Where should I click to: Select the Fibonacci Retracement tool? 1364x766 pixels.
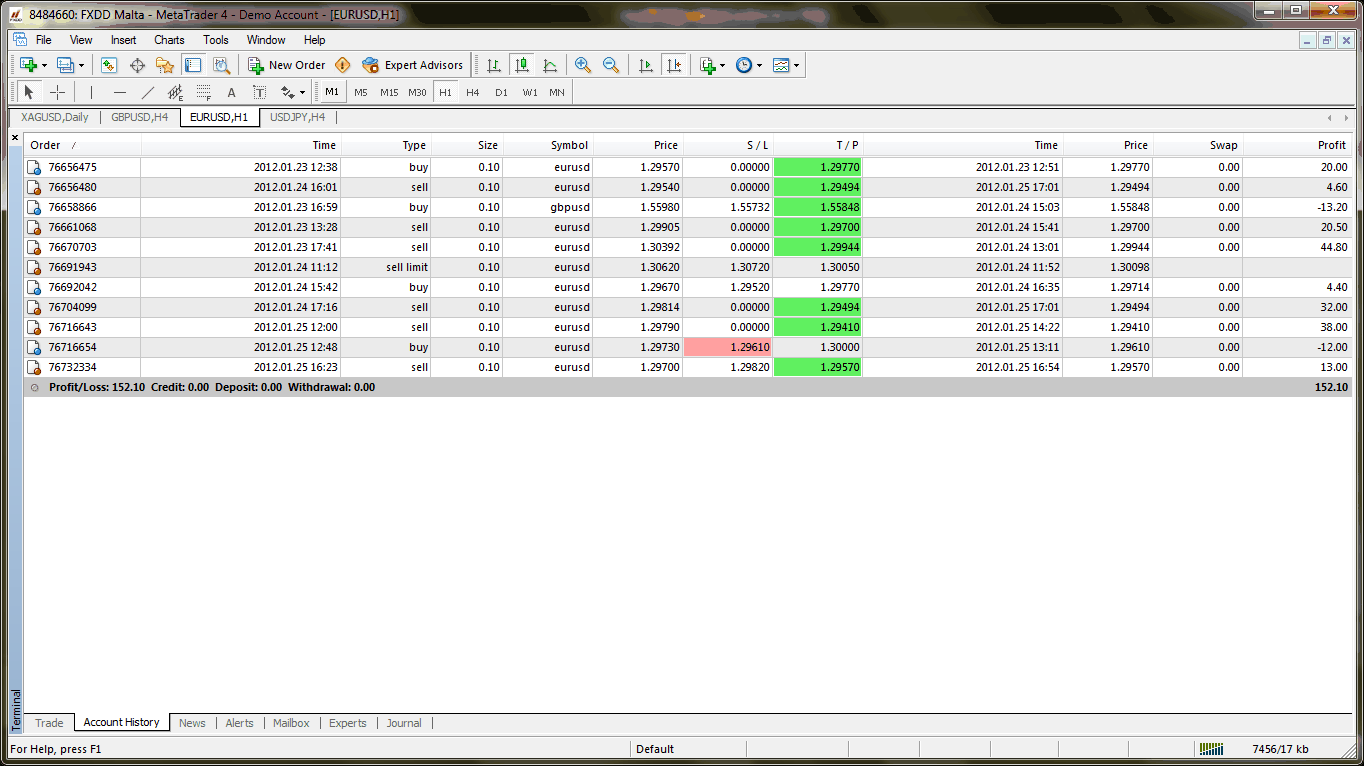click(204, 92)
